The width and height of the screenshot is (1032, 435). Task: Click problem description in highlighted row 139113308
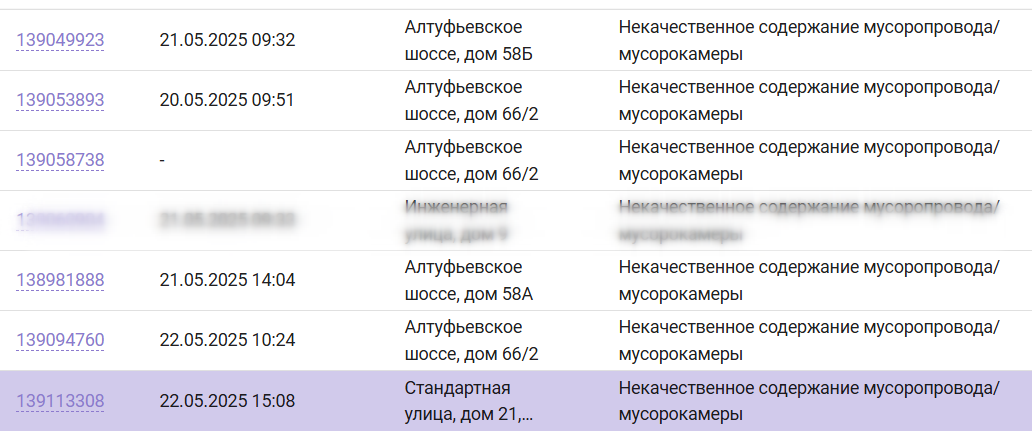(809, 401)
